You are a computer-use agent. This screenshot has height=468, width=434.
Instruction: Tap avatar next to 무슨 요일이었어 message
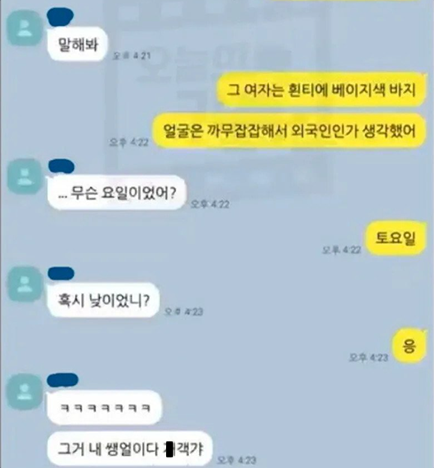pos(24,177)
